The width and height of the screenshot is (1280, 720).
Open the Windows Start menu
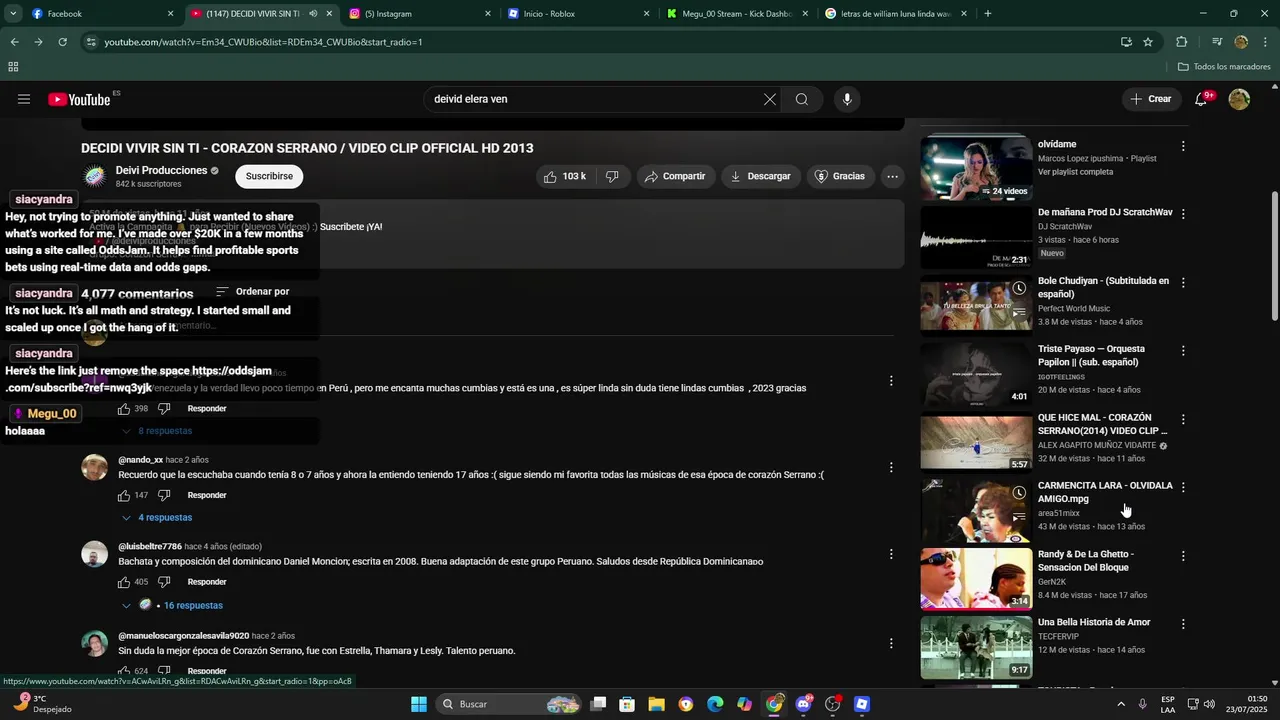point(419,704)
